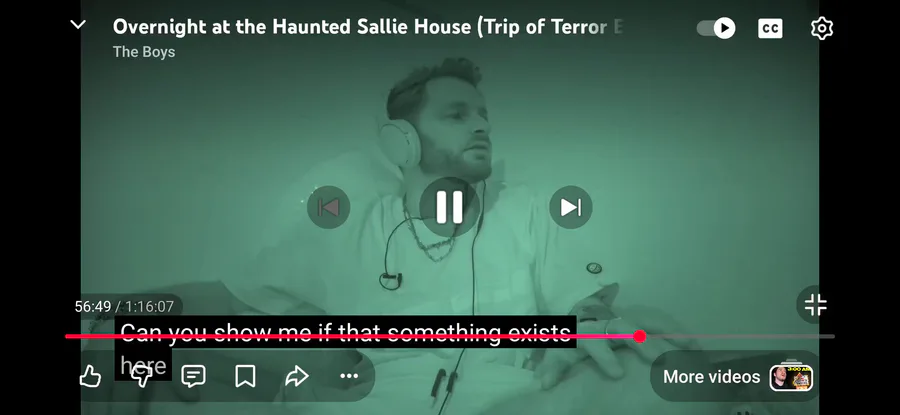Viewport: 900px width, 415px height.
Task: Collapse player with the down chevron
Action: coord(78,25)
